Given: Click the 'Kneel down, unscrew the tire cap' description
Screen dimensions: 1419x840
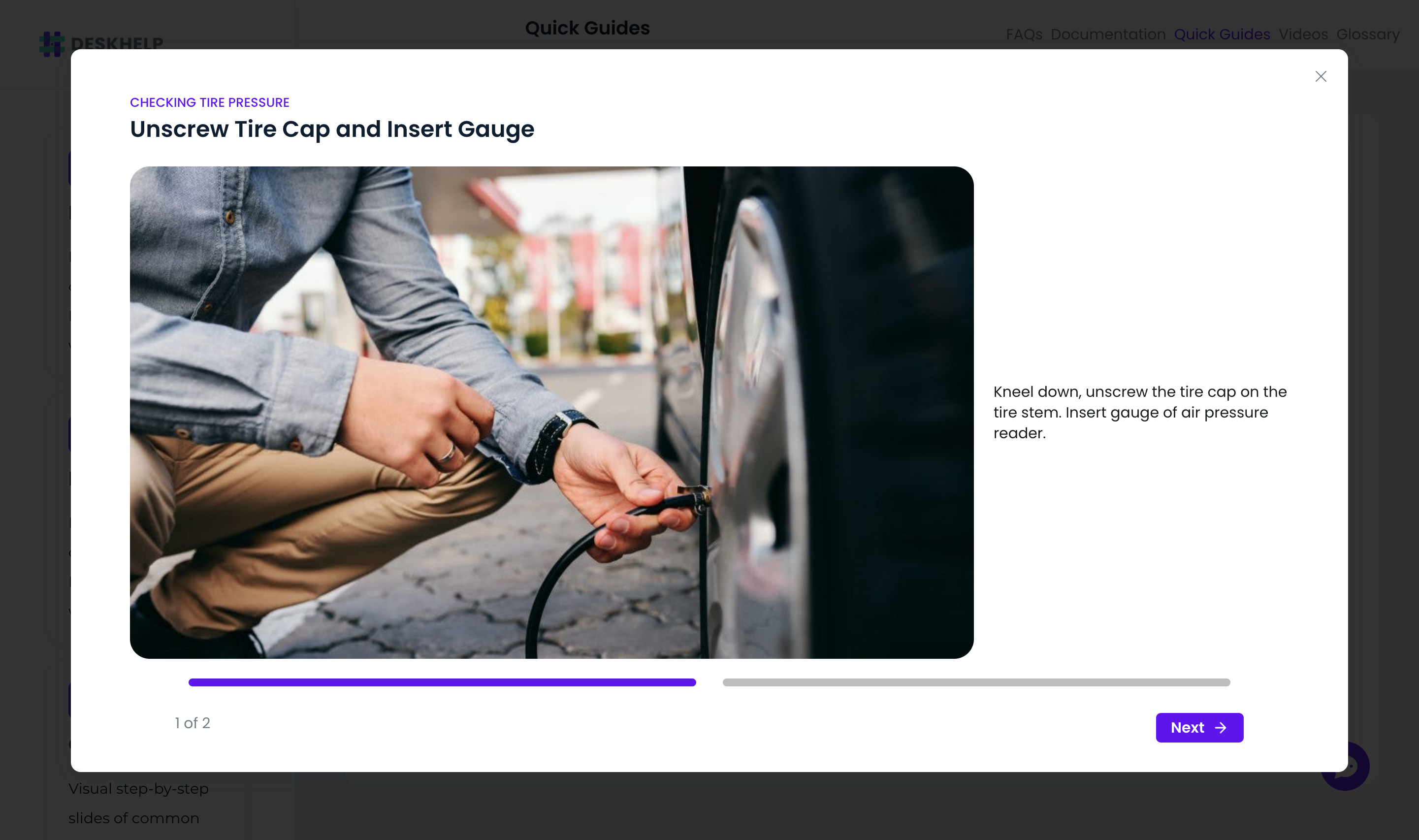Looking at the screenshot, I should tap(1140, 412).
